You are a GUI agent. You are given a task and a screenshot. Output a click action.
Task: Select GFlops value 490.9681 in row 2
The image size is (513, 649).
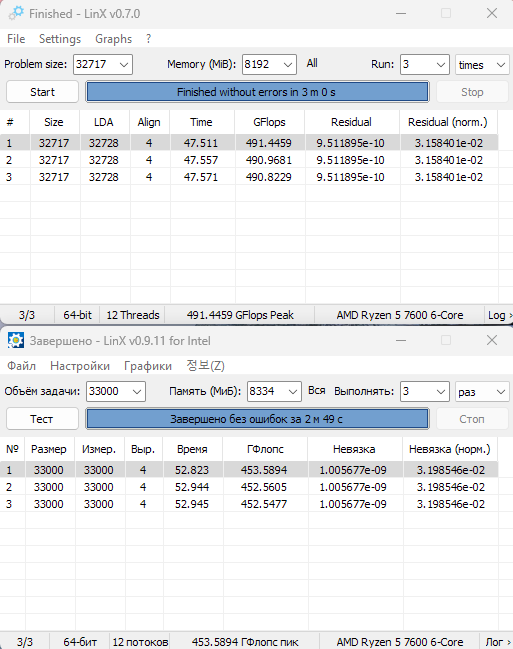point(269,160)
